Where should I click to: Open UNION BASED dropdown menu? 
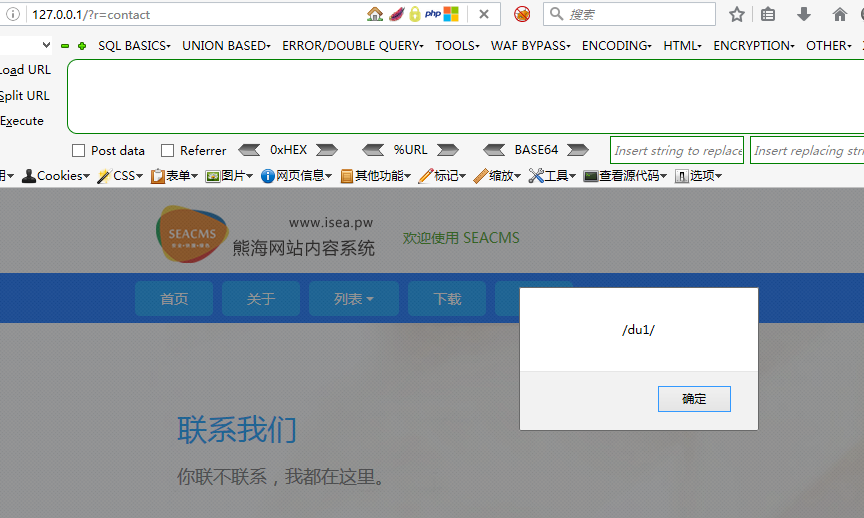coord(226,46)
